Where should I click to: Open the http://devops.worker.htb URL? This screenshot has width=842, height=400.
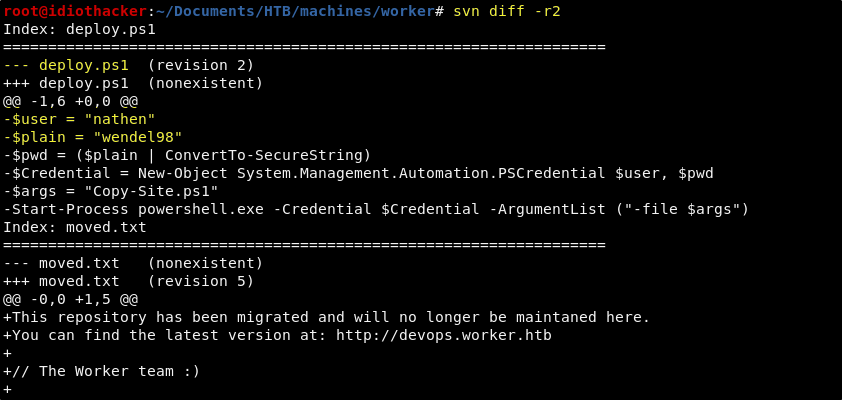pyautogui.click(x=444, y=336)
